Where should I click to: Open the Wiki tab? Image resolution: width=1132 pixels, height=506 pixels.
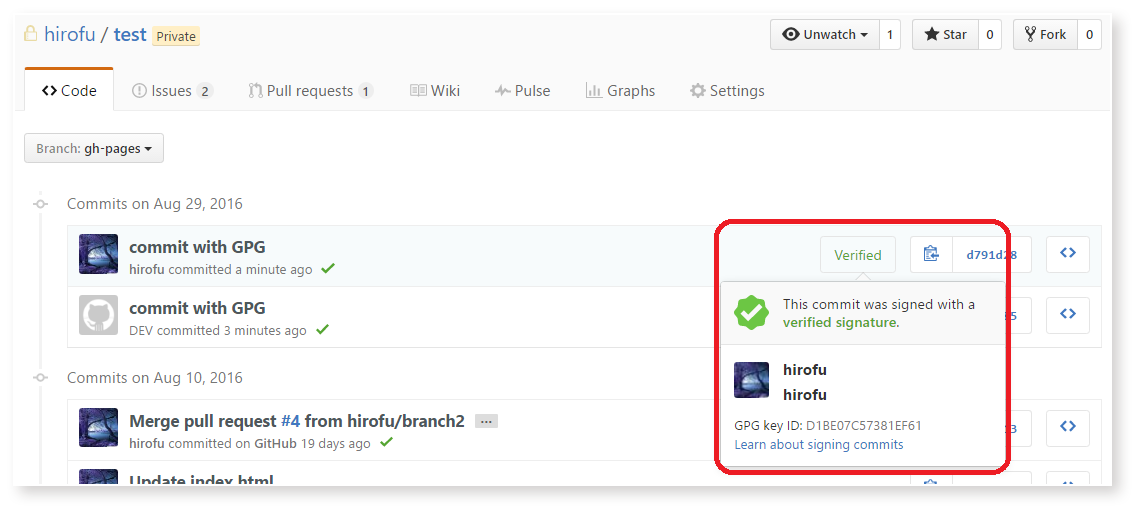pos(435,91)
